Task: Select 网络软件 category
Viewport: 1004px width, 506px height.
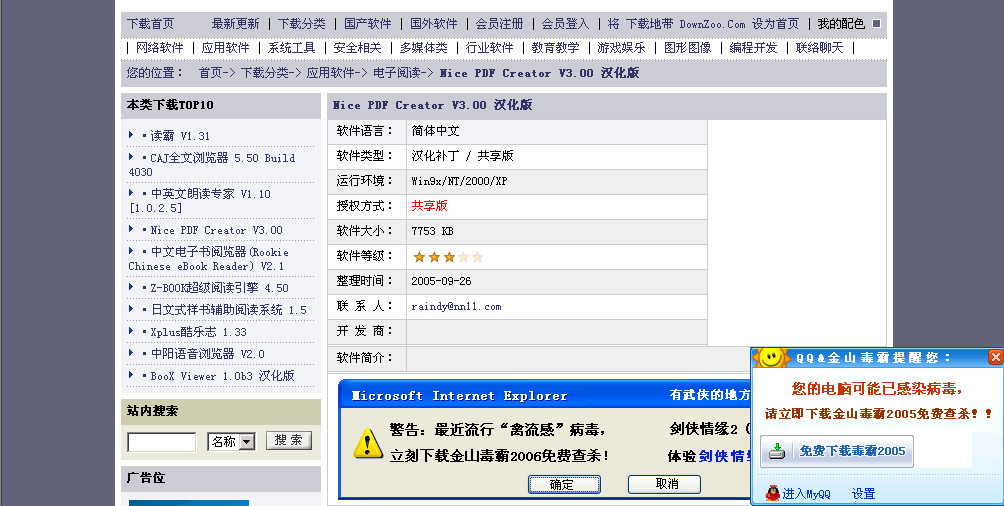Action: 159,47
